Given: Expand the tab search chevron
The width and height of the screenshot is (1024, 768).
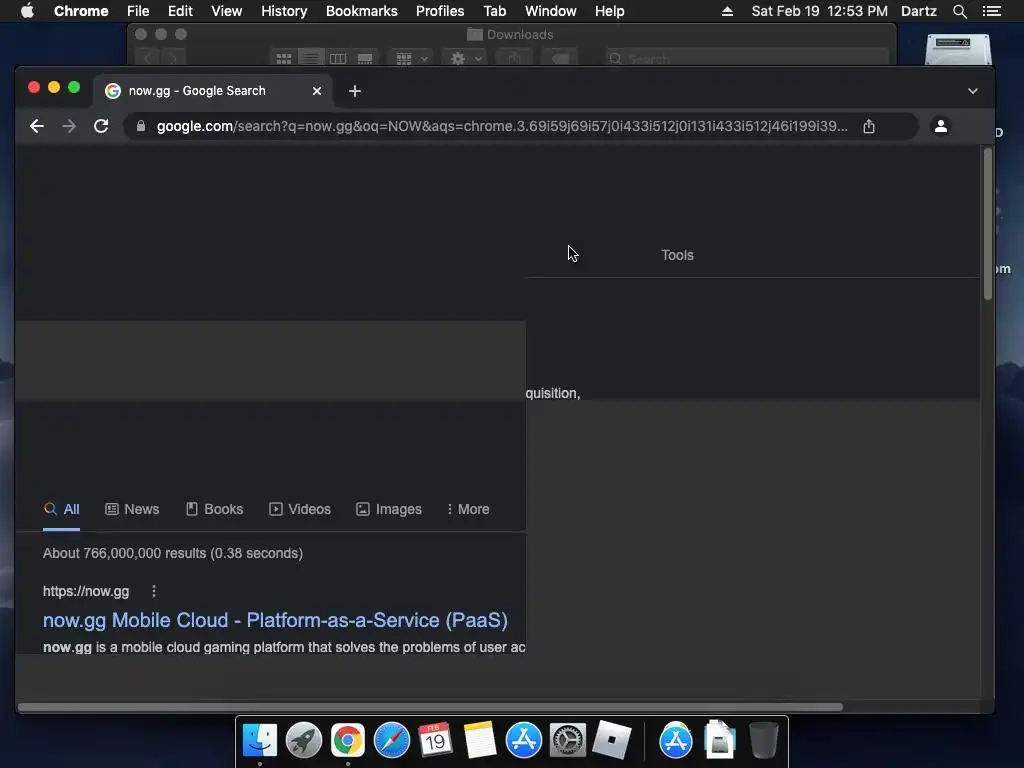Looking at the screenshot, I should [x=972, y=91].
